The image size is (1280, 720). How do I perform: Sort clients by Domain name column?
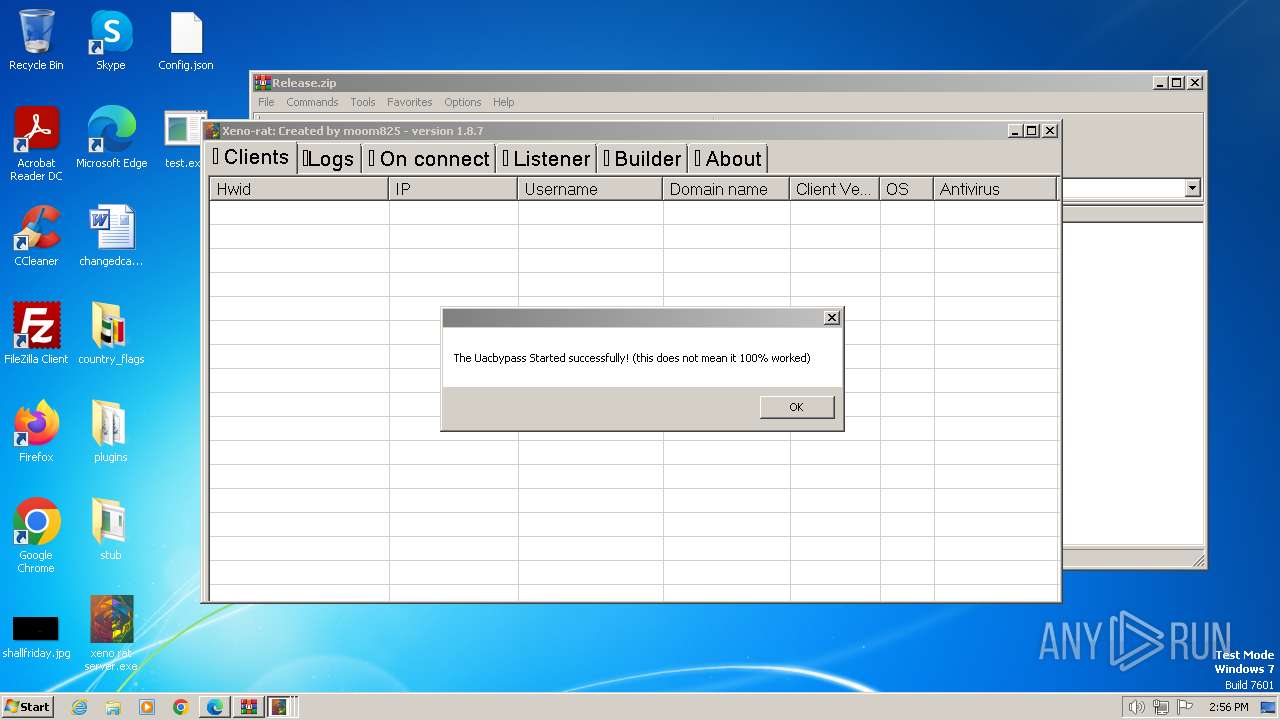(726, 189)
